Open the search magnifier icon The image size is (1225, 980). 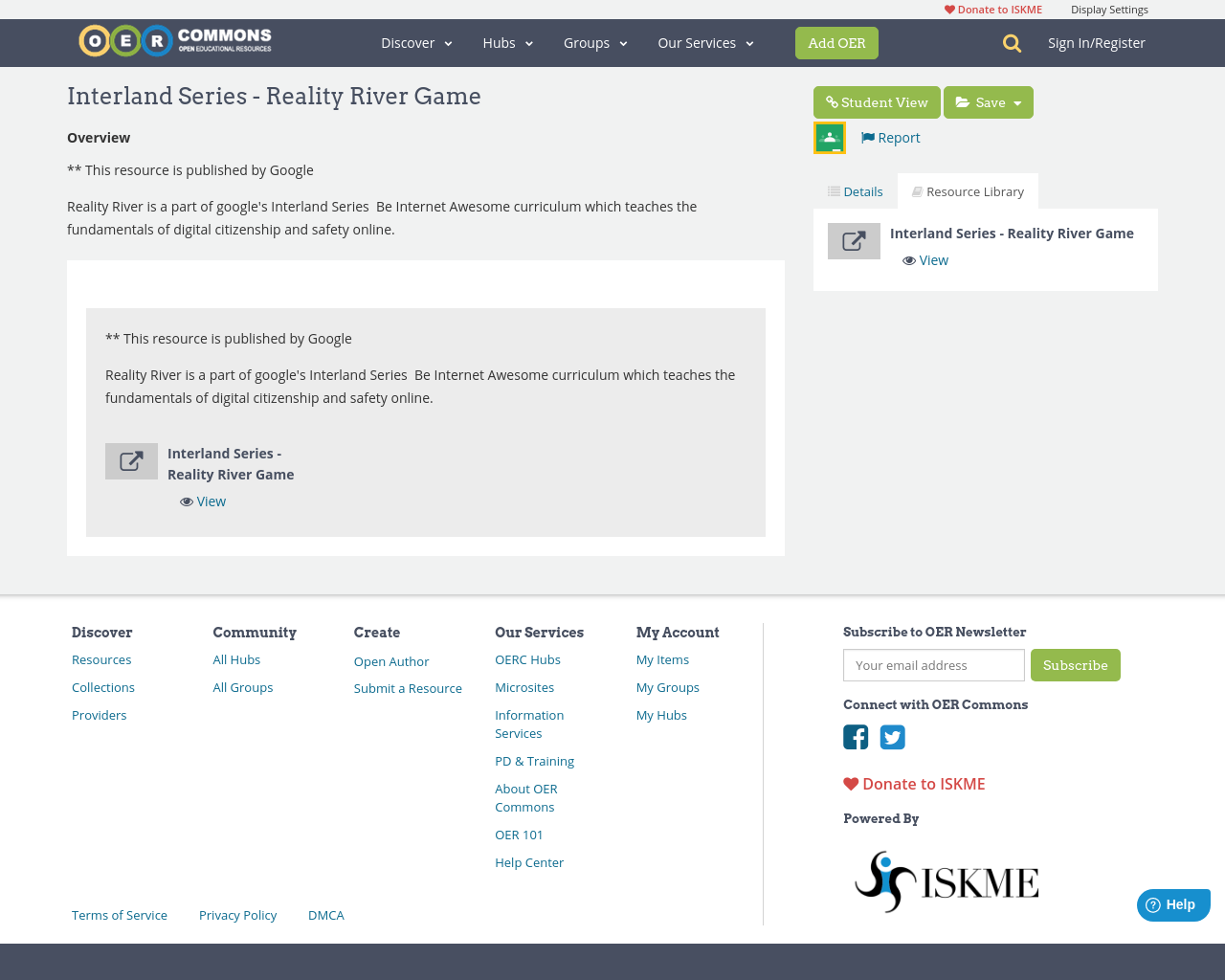pos(1012,43)
